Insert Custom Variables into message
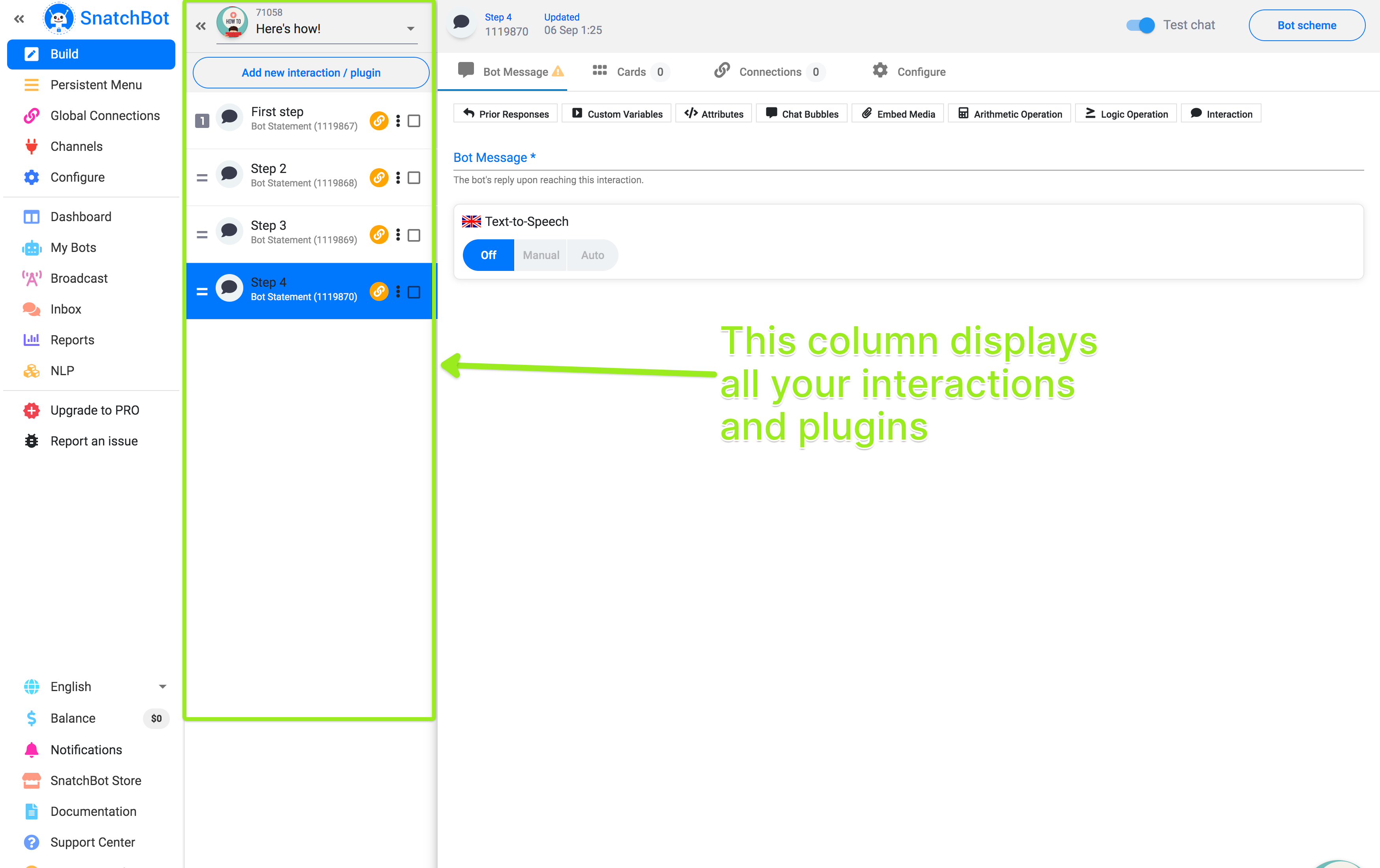The width and height of the screenshot is (1380, 868). tap(617, 114)
